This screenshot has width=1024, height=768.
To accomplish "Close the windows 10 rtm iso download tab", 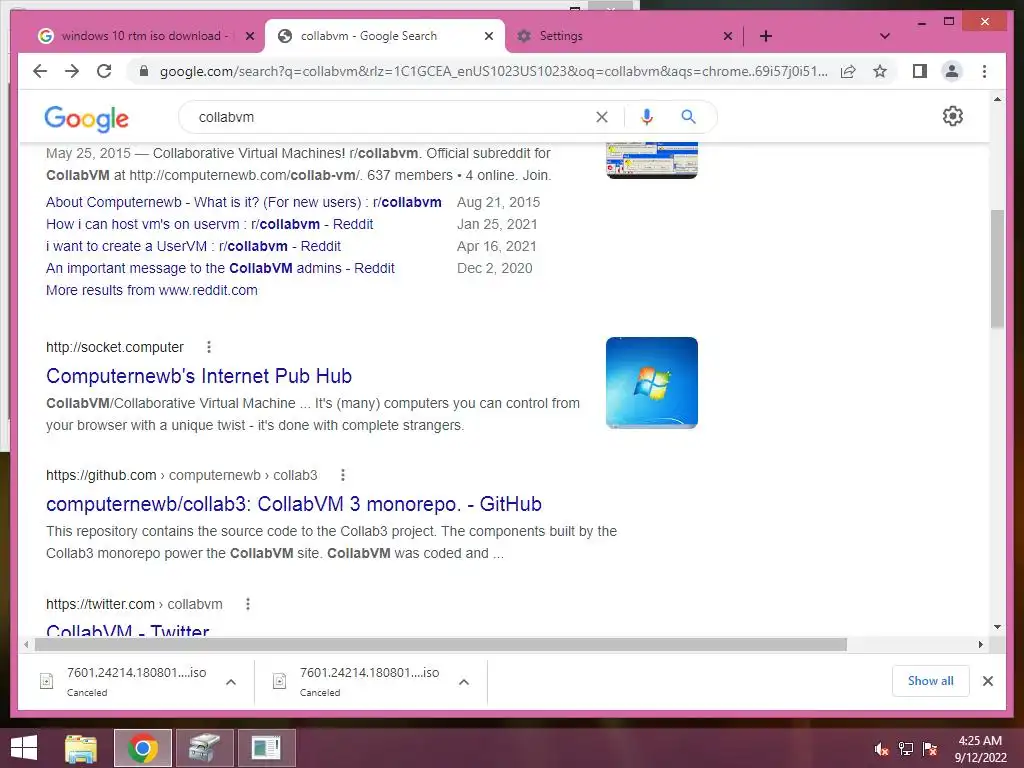I will [249, 37].
